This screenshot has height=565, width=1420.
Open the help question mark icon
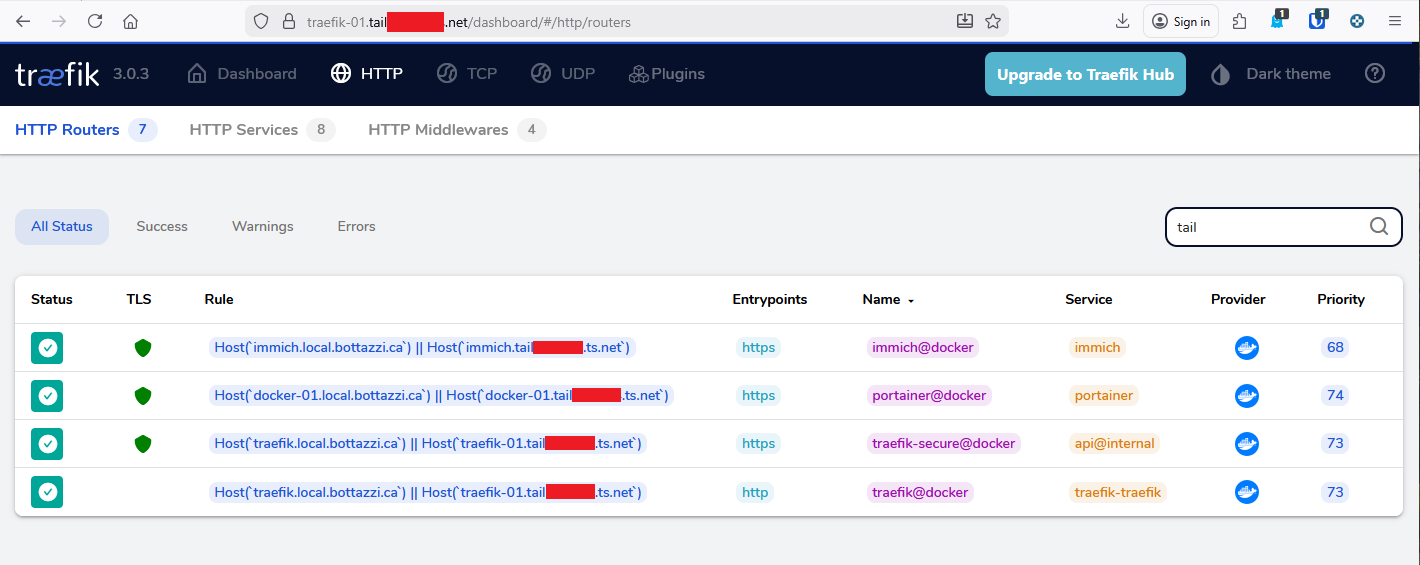pos(1375,73)
